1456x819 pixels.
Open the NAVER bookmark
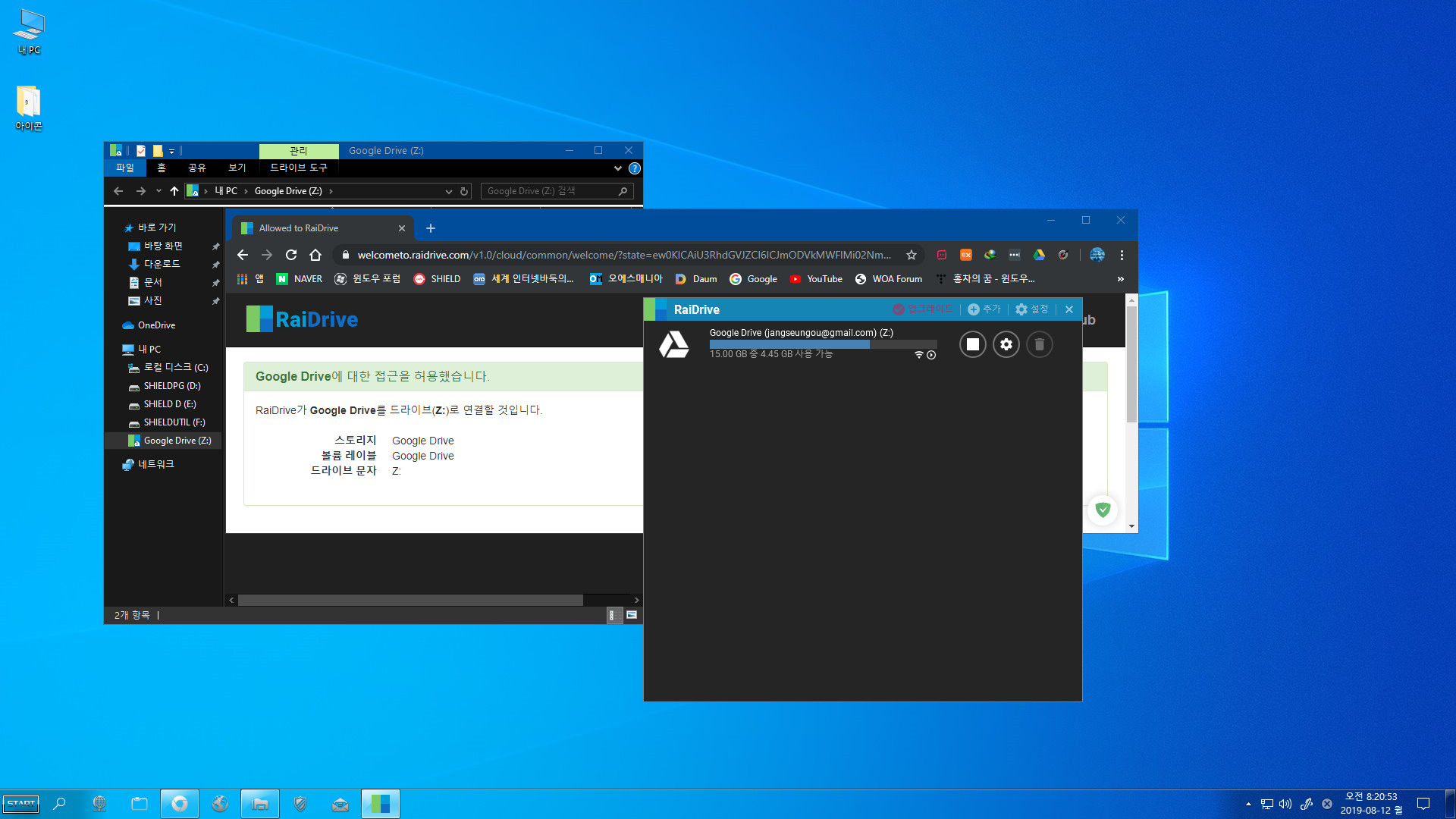click(300, 279)
